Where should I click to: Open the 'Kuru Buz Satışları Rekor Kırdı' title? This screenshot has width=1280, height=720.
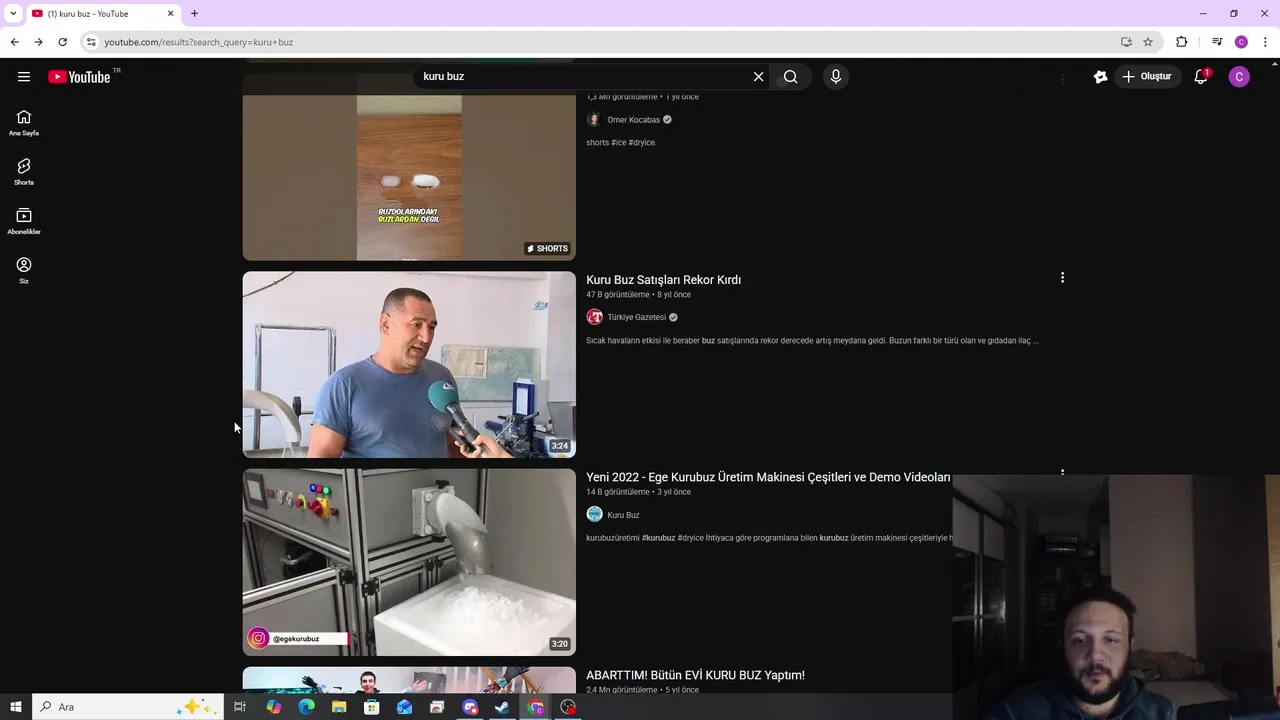(663, 280)
